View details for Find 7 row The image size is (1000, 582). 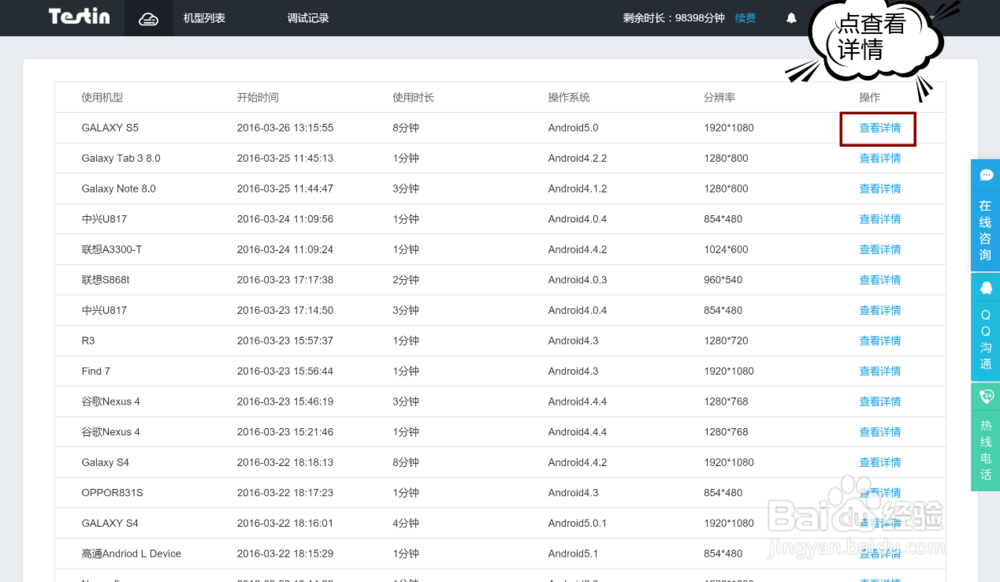tap(879, 371)
